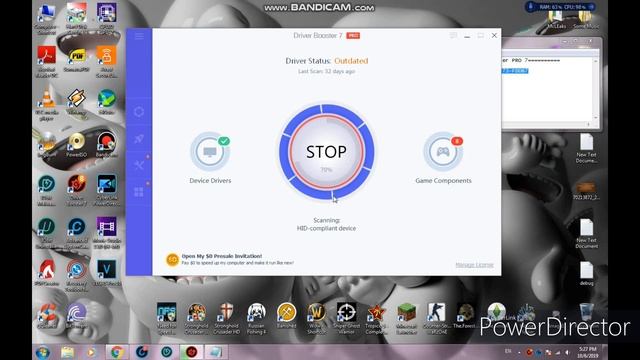Open the Need for Speed desktop shortcut

[x=167, y=318]
